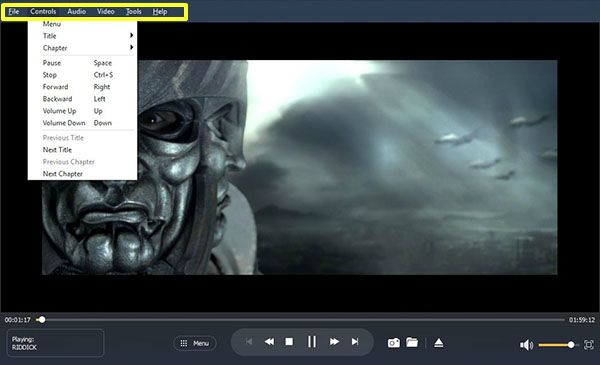Open the Video menu
The width and height of the screenshot is (600, 365).
pyautogui.click(x=106, y=11)
